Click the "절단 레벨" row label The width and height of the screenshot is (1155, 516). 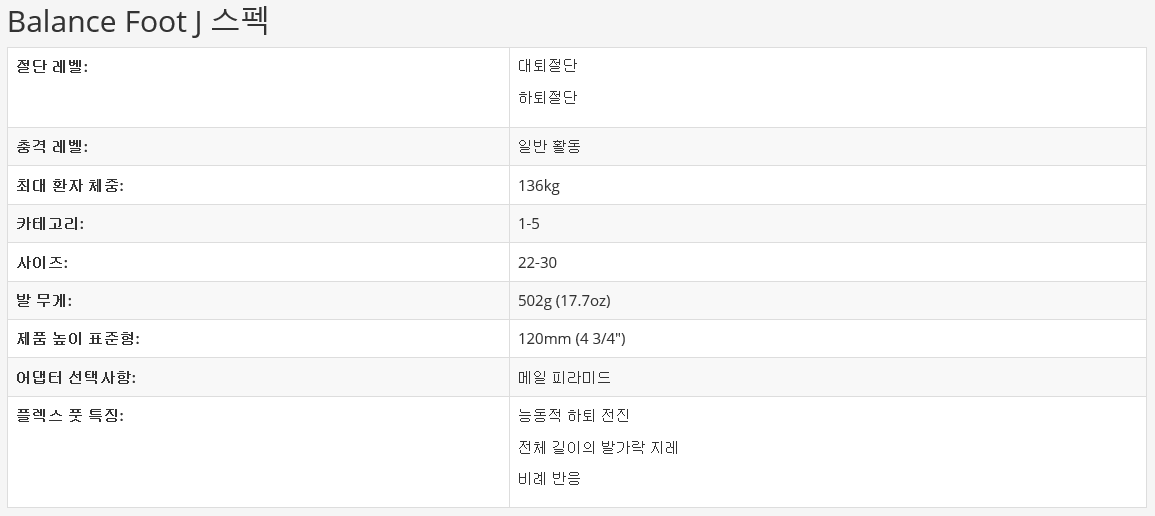tap(53, 66)
